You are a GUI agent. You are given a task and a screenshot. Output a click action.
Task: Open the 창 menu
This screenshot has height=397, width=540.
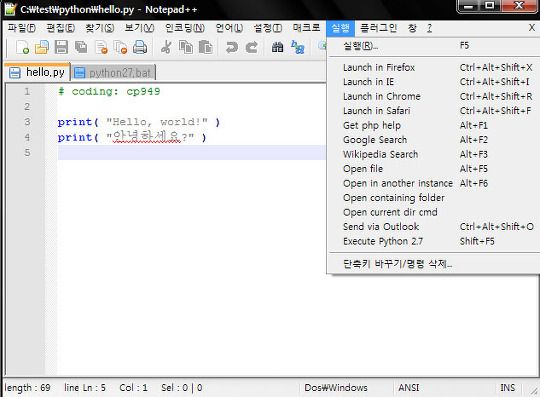(412, 28)
